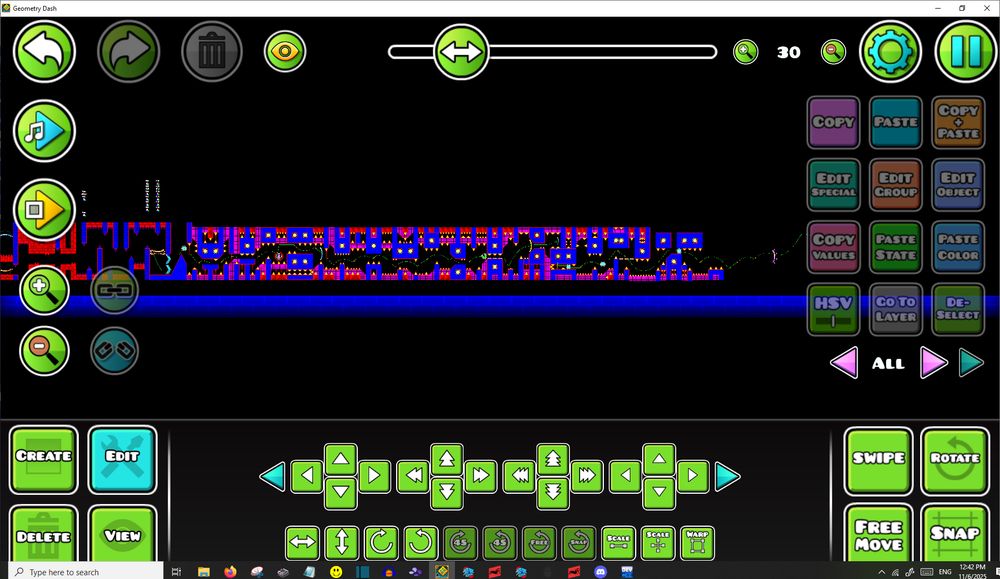Go to previous layer with pink left arrow
The height and width of the screenshot is (579, 1000).
click(x=844, y=363)
